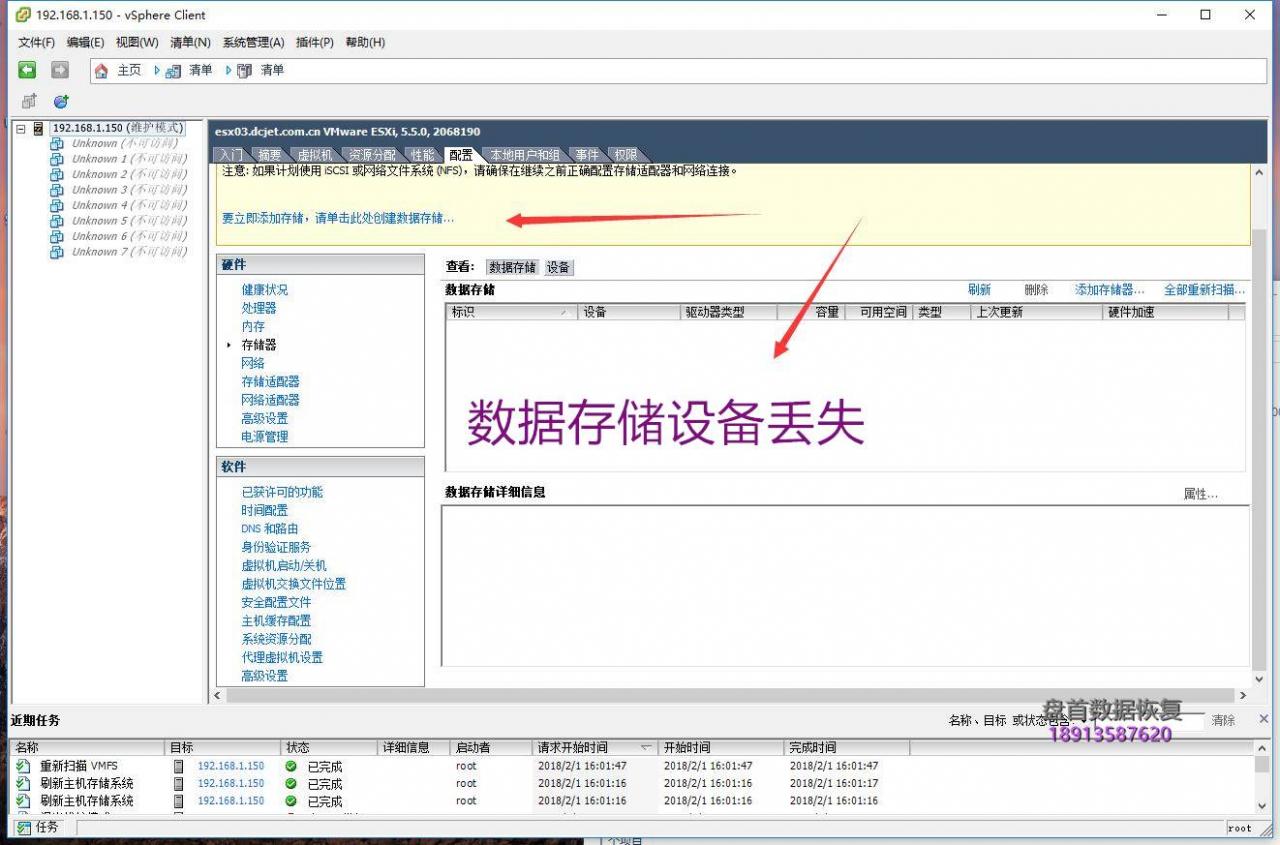Sort datastores by the 标识 column header
The image size is (1280, 845).
[x=512, y=312]
